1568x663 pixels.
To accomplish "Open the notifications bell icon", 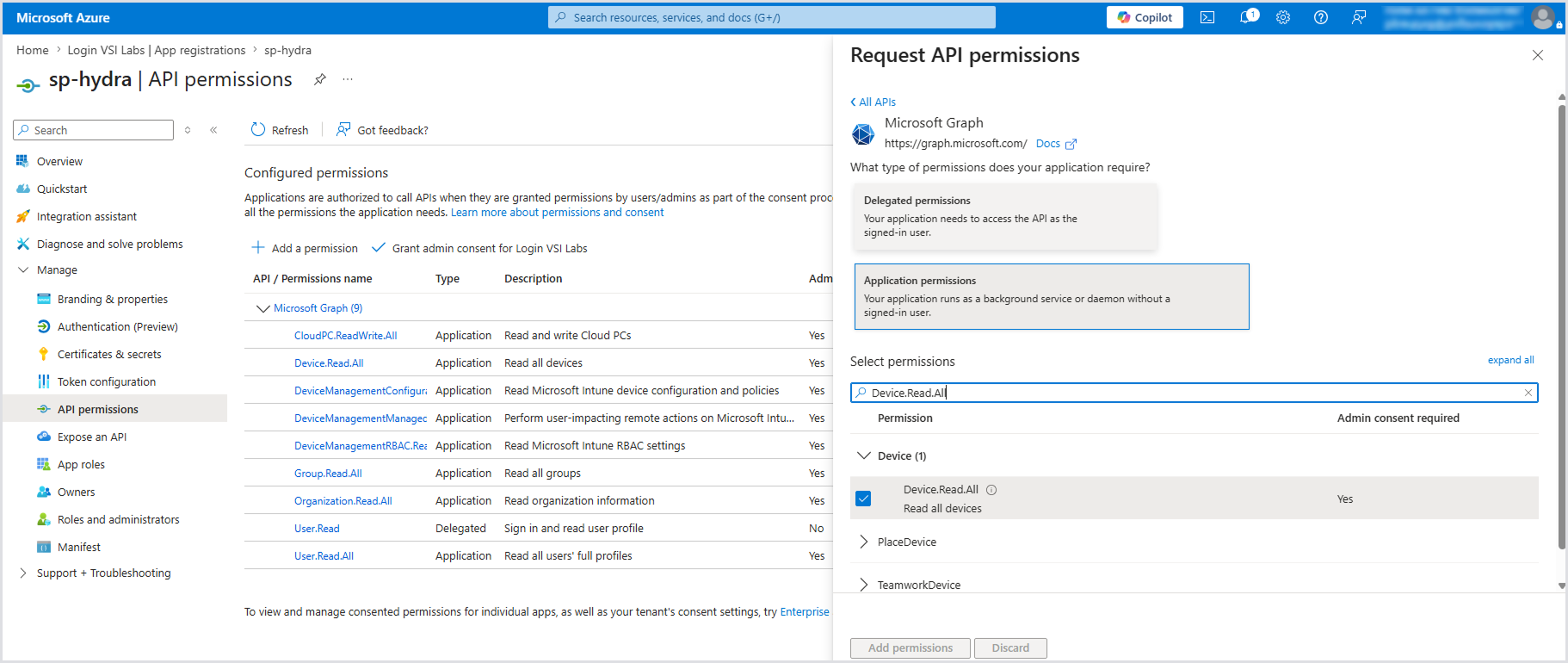I will tap(1248, 17).
